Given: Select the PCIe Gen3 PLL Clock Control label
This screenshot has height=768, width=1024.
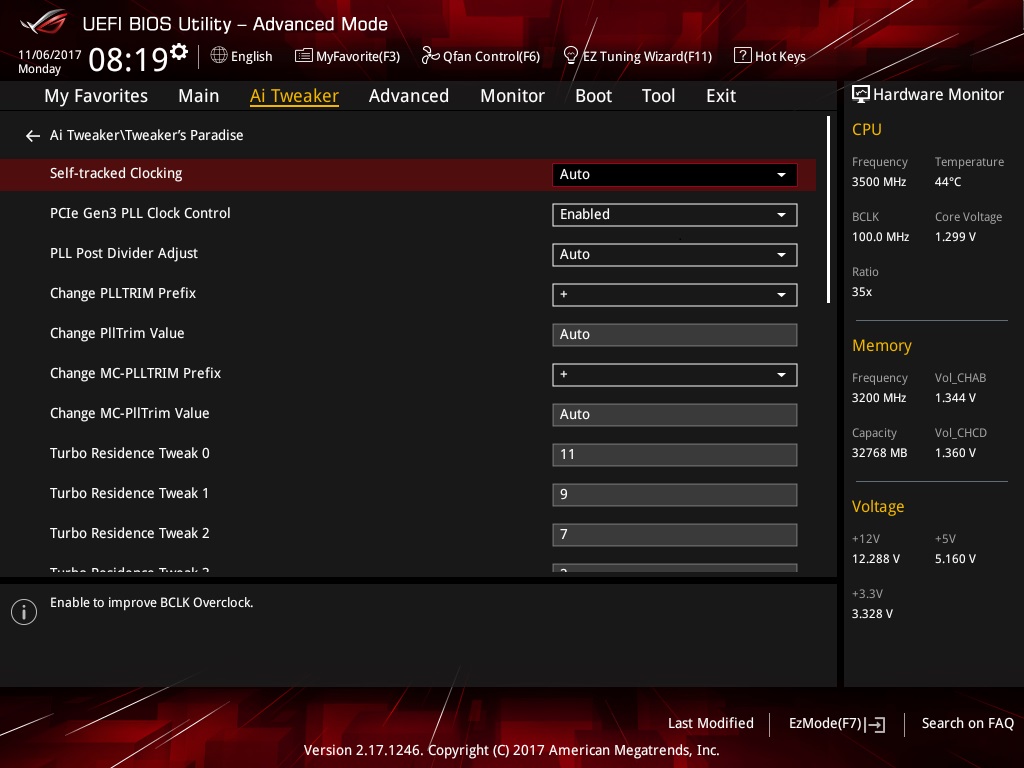Looking at the screenshot, I should click(x=140, y=214).
